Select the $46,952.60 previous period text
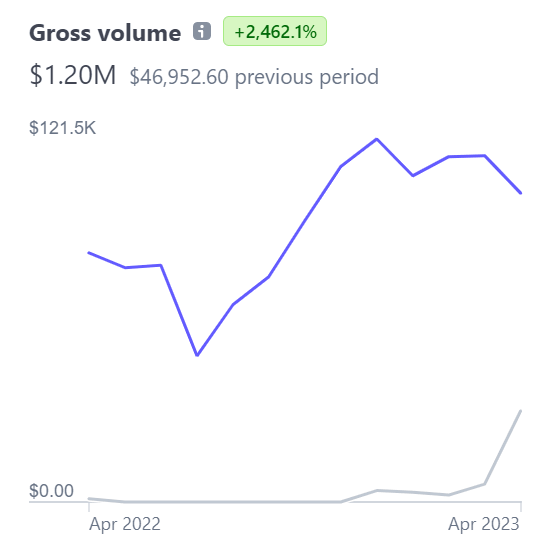 click(x=254, y=76)
